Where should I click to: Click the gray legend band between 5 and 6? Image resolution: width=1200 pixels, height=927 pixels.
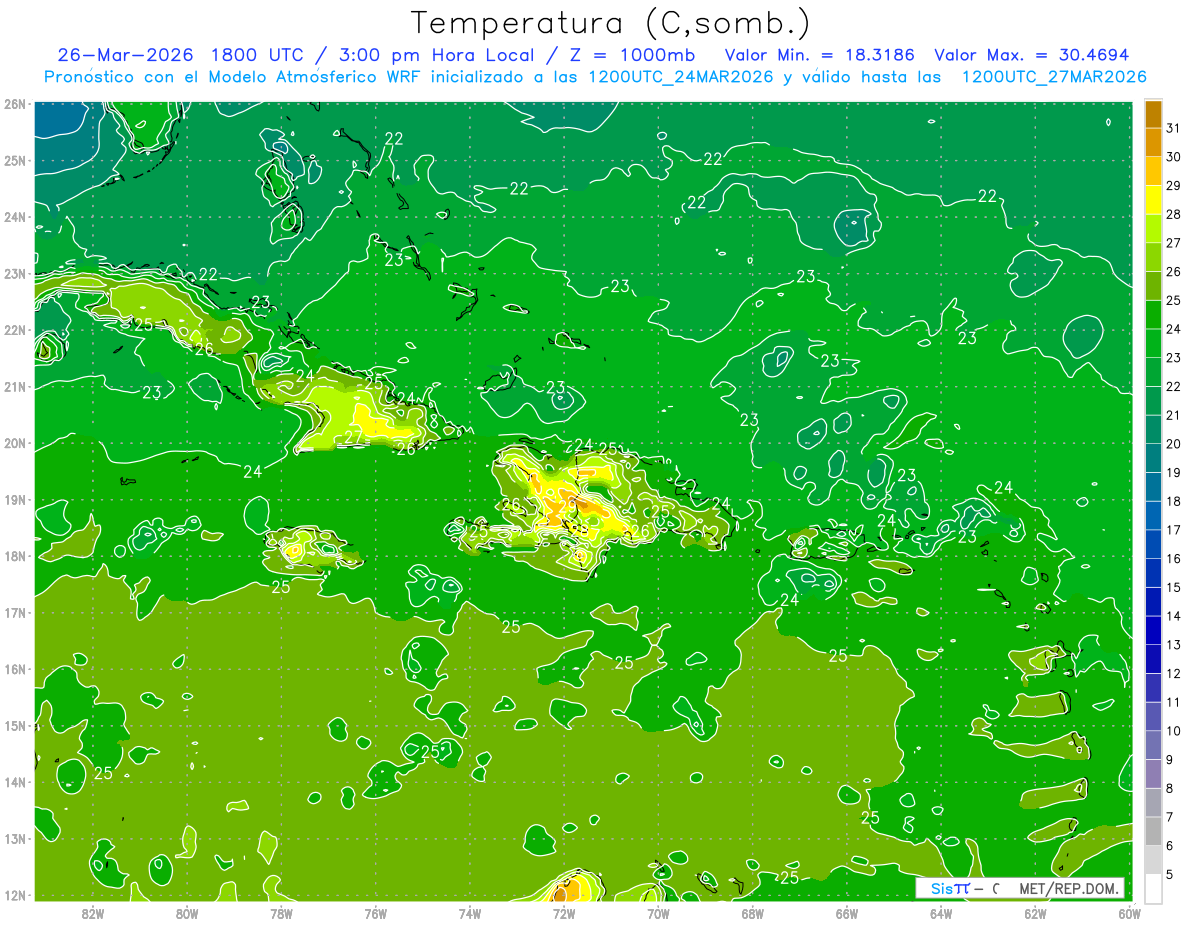click(1153, 860)
